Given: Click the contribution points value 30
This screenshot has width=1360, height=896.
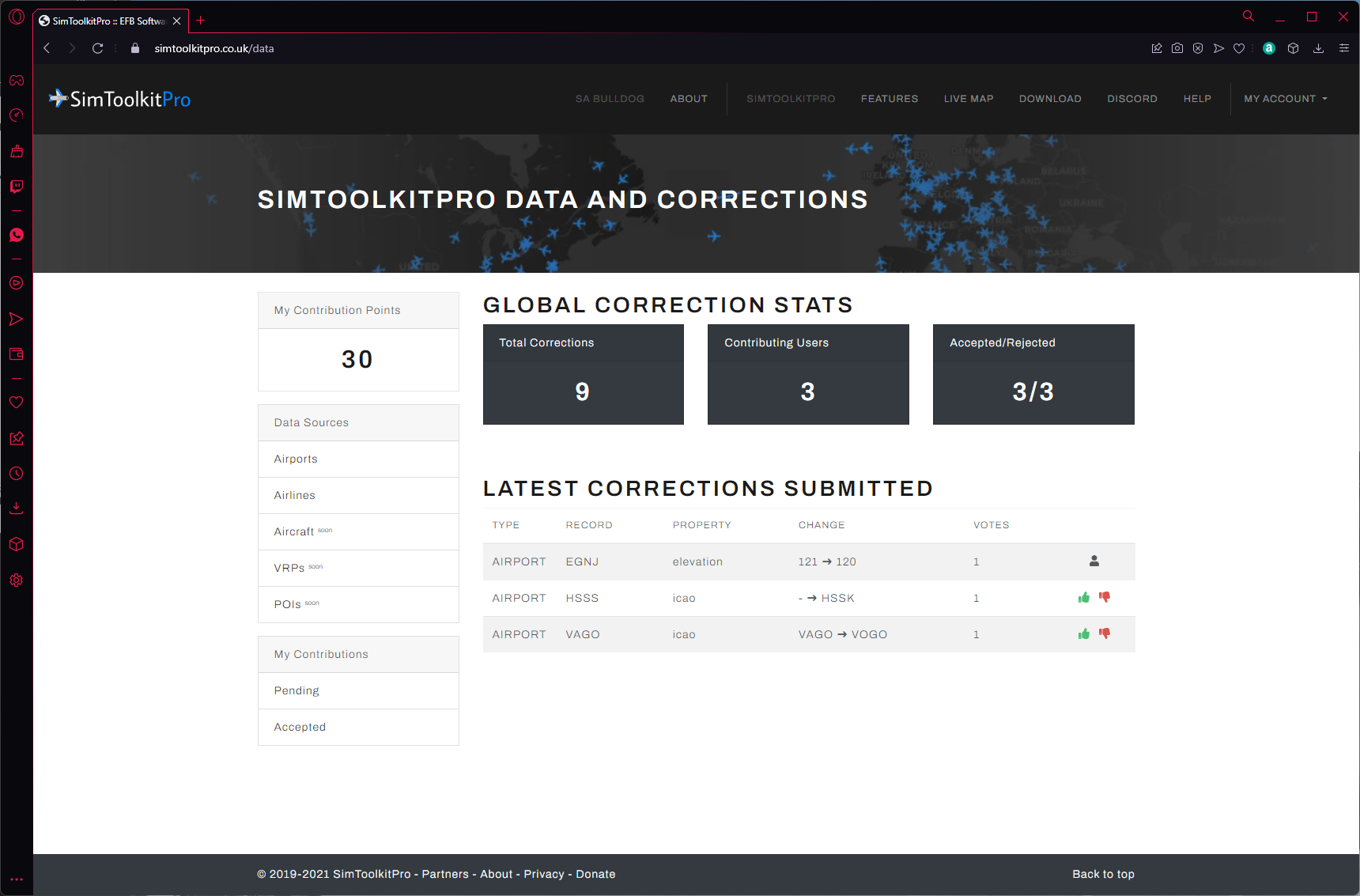Looking at the screenshot, I should 357,359.
